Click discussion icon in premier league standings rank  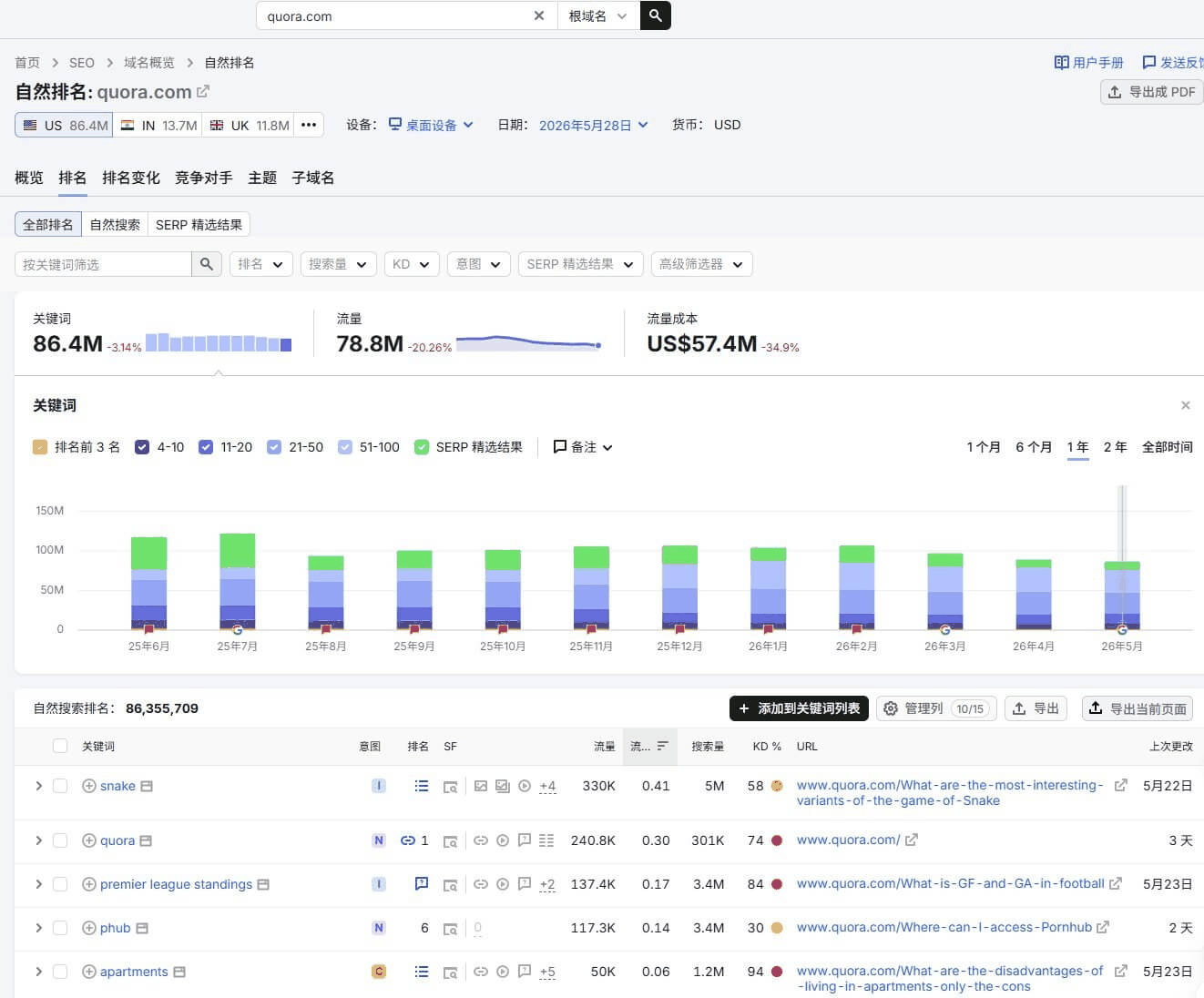pyautogui.click(x=422, y=883)
